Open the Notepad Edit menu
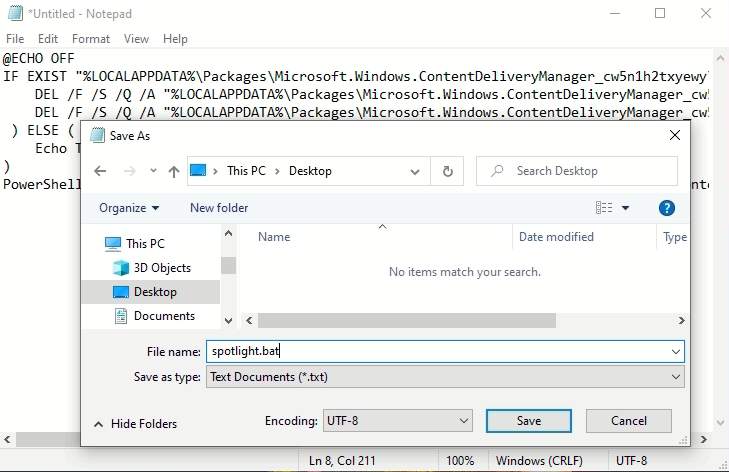Viewport: 729px width, 472px height. (48, 39)
